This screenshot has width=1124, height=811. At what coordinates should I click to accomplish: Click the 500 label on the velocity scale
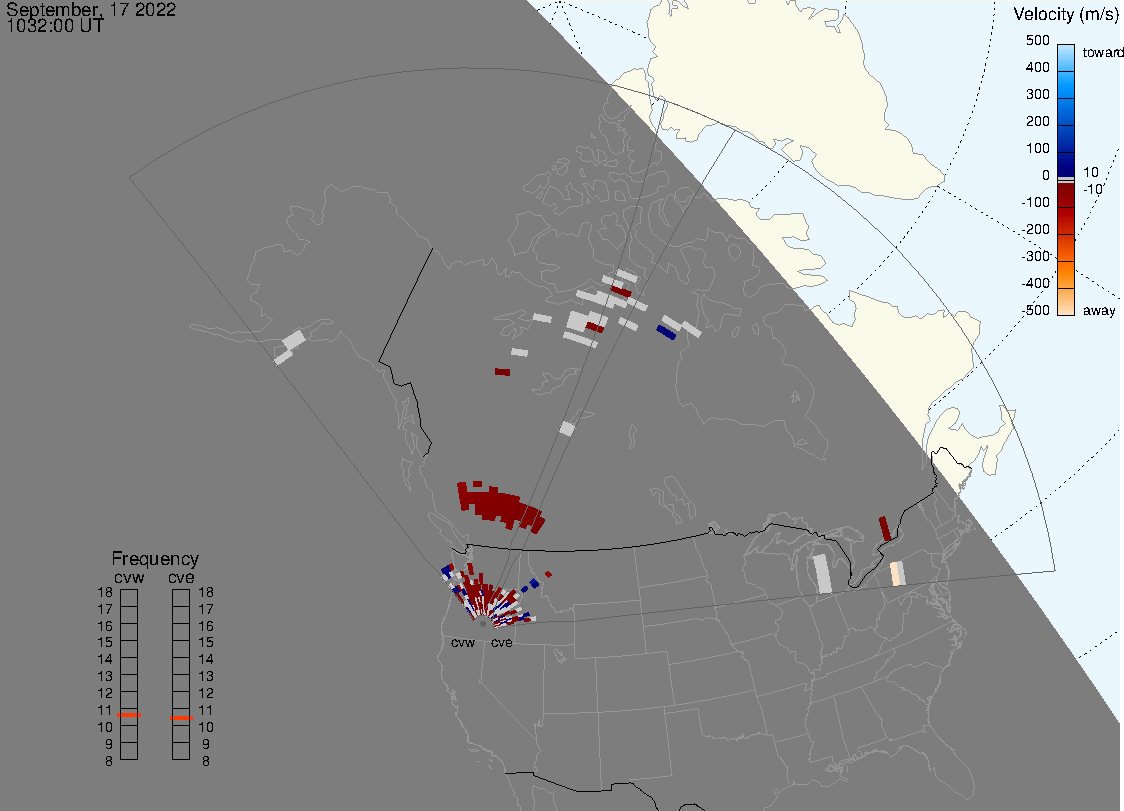1037,40
